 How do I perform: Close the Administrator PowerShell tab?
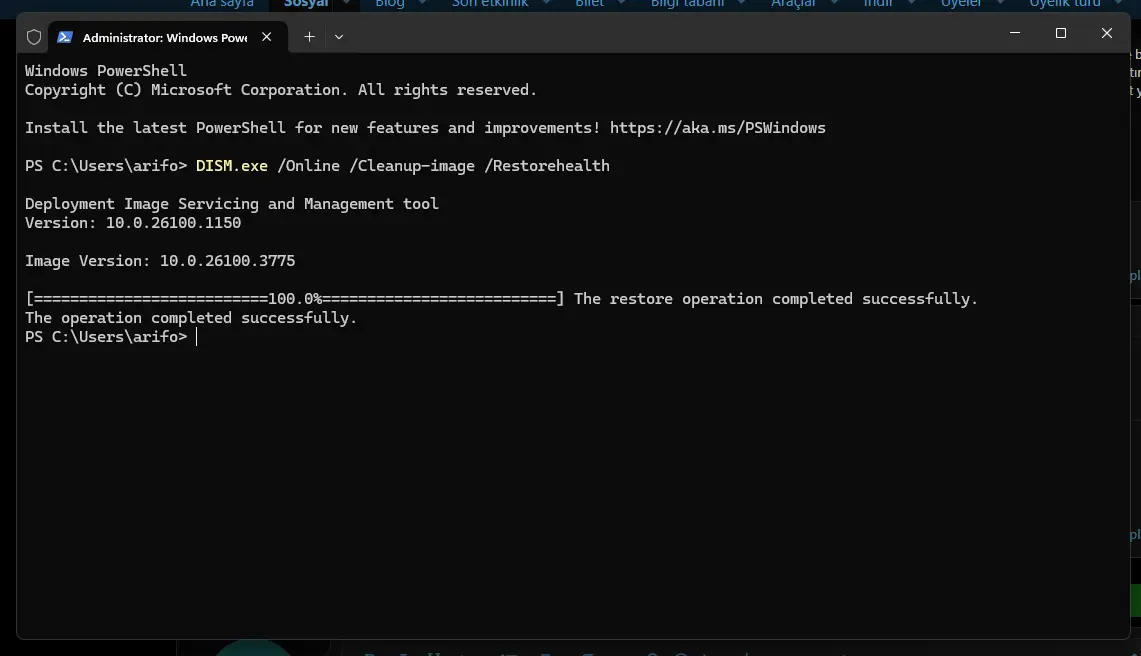pos(266,37)
